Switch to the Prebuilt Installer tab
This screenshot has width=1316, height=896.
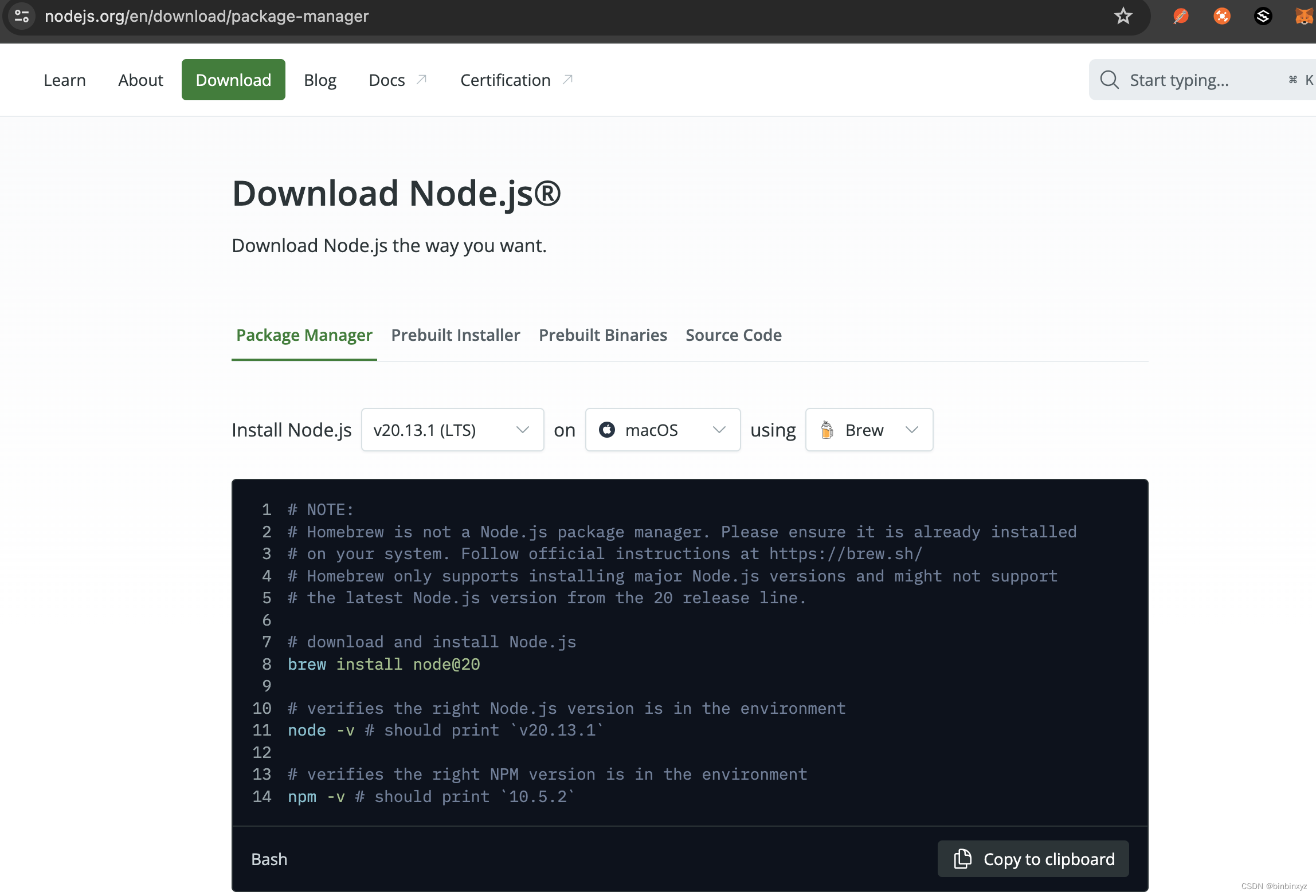456,335
